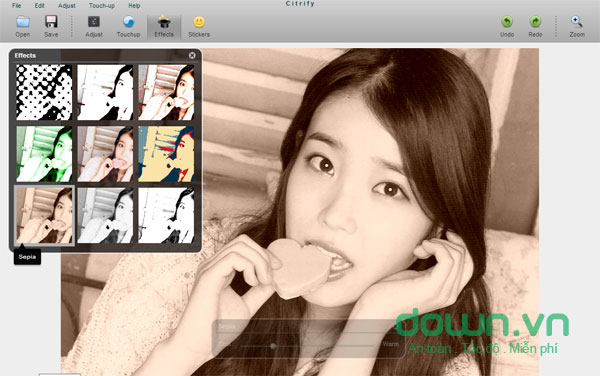Save the image with the Save floppy icon

tap(51, 26)
